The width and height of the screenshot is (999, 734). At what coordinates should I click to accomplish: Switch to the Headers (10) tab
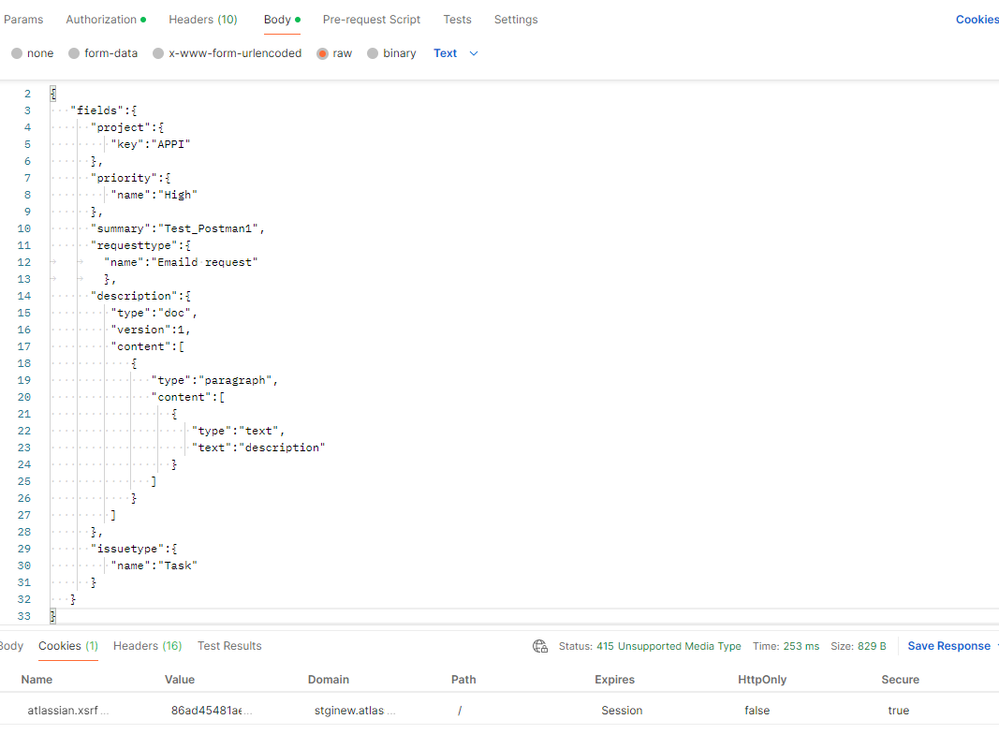203,19
